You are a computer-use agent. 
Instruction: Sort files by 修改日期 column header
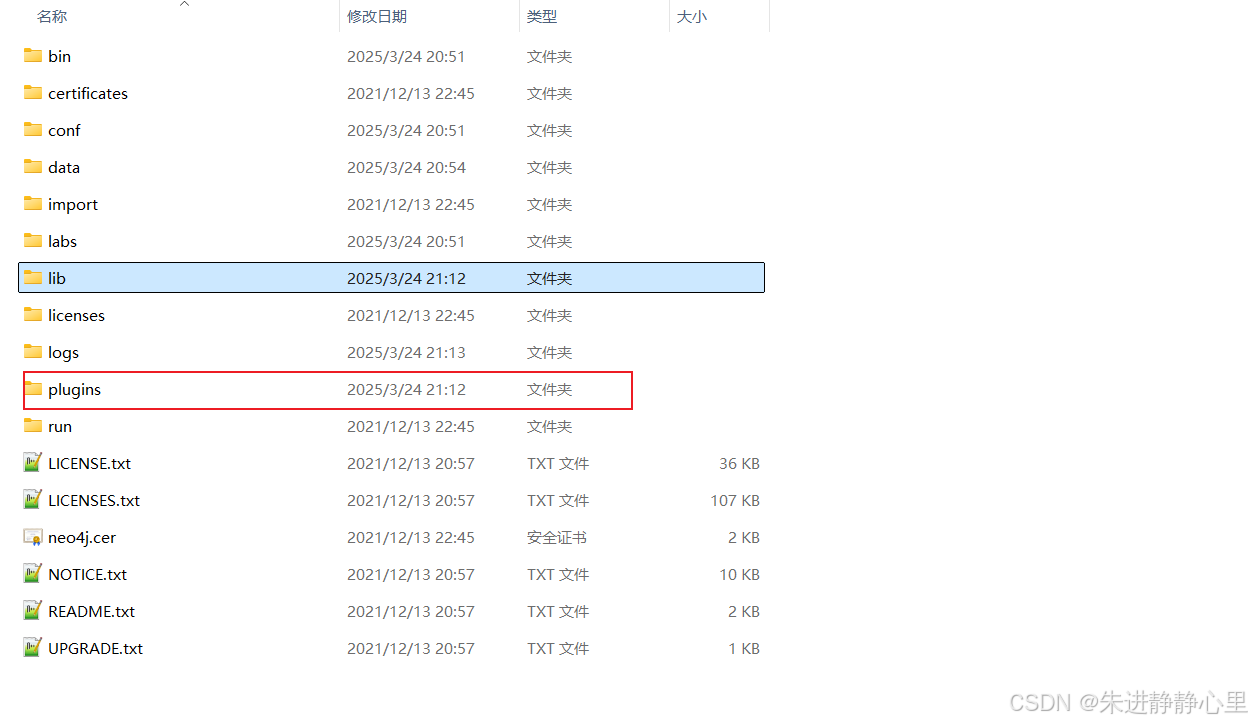tap(377, 16)
